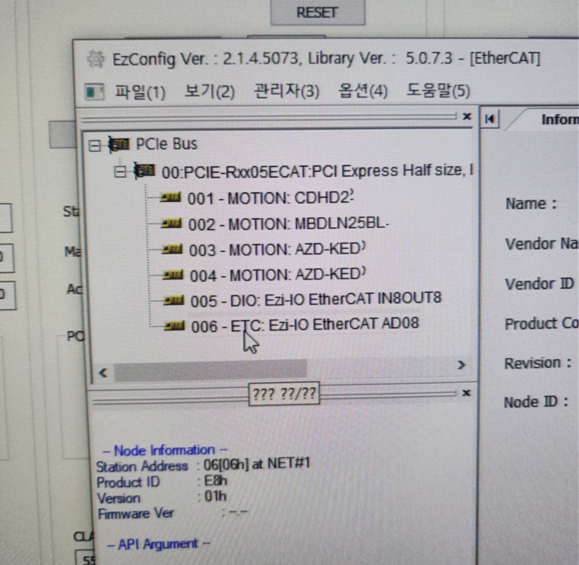Open the 관리자(3) menu

[x=287, y=90]
